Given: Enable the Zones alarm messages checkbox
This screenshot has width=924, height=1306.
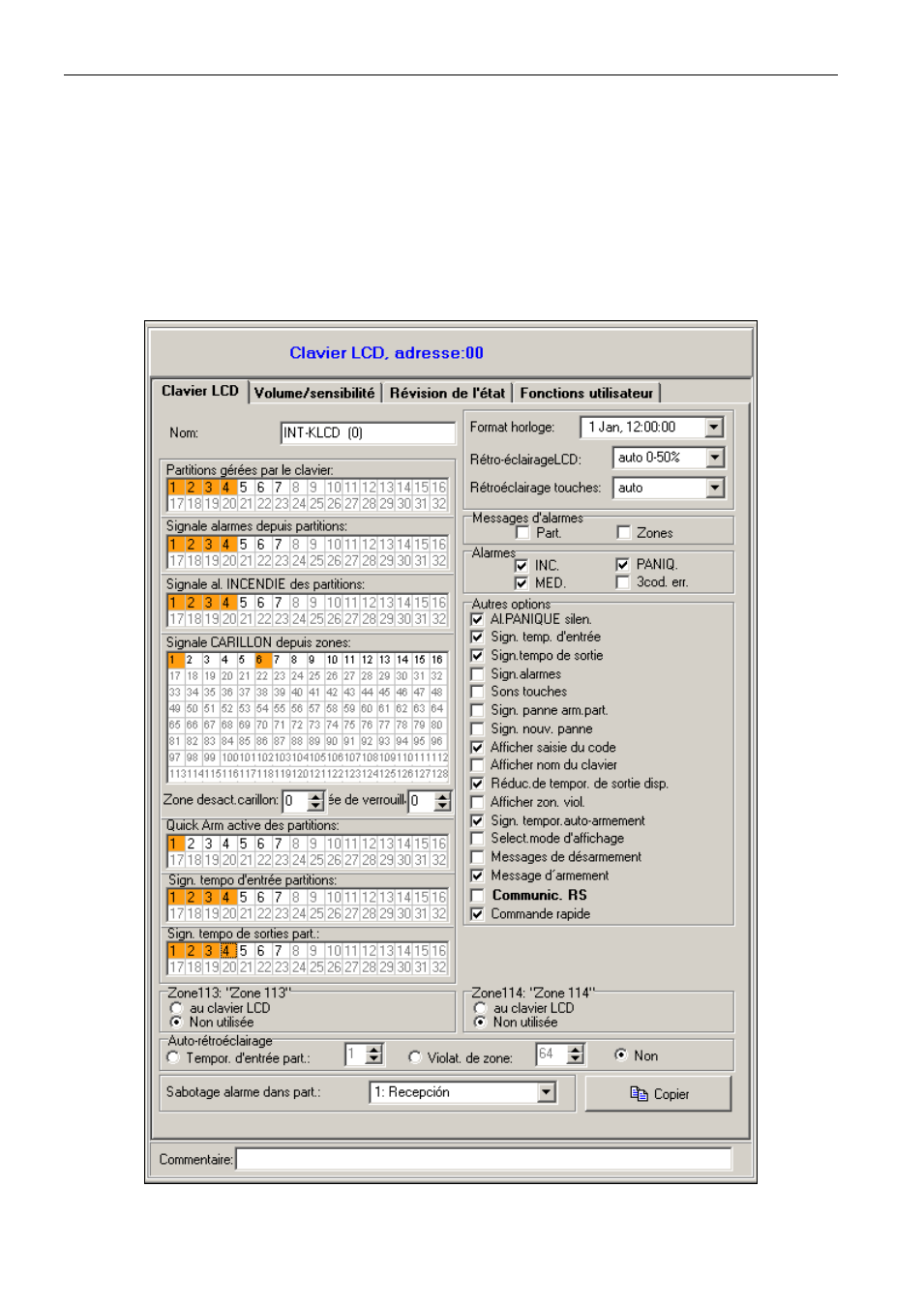Looking at the screenshot, I should point(624,533).
